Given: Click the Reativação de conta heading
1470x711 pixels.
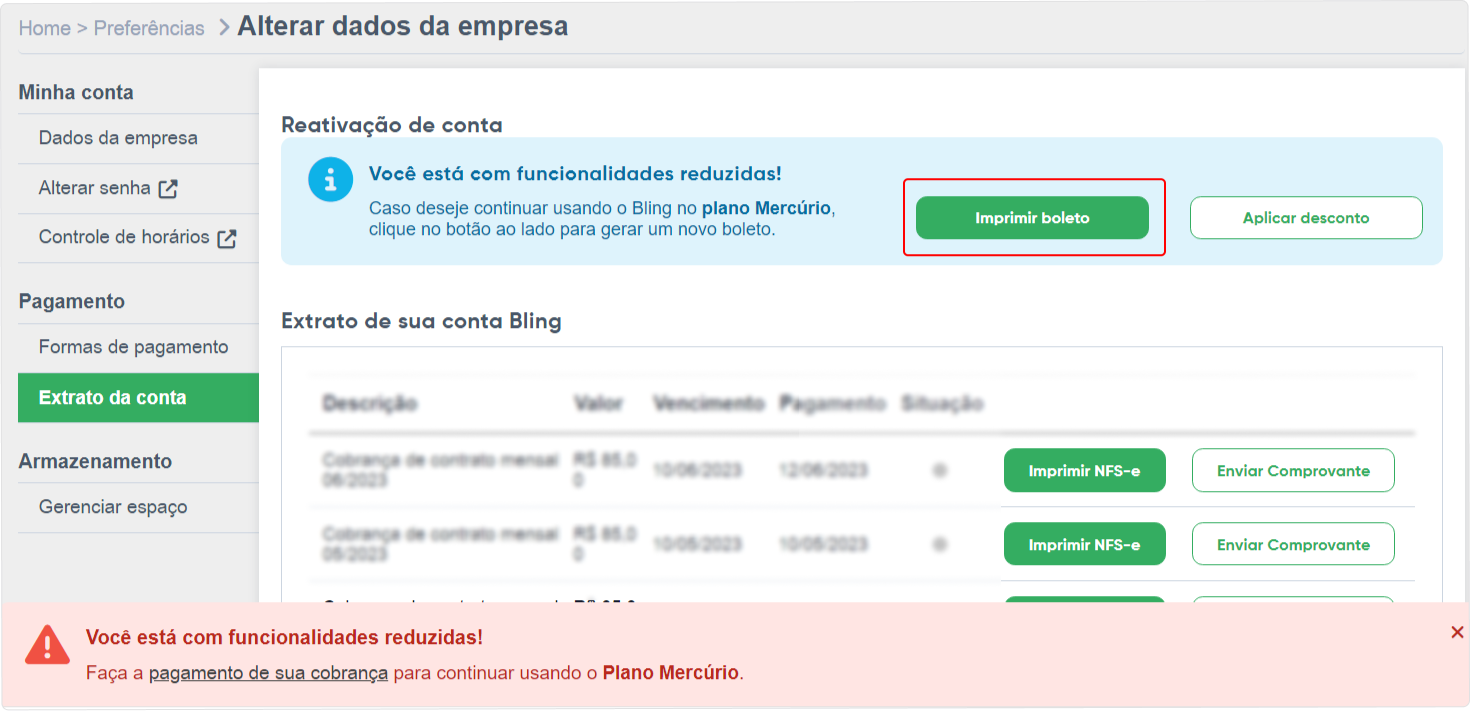Looking at the screenshot, I should 392,125.
